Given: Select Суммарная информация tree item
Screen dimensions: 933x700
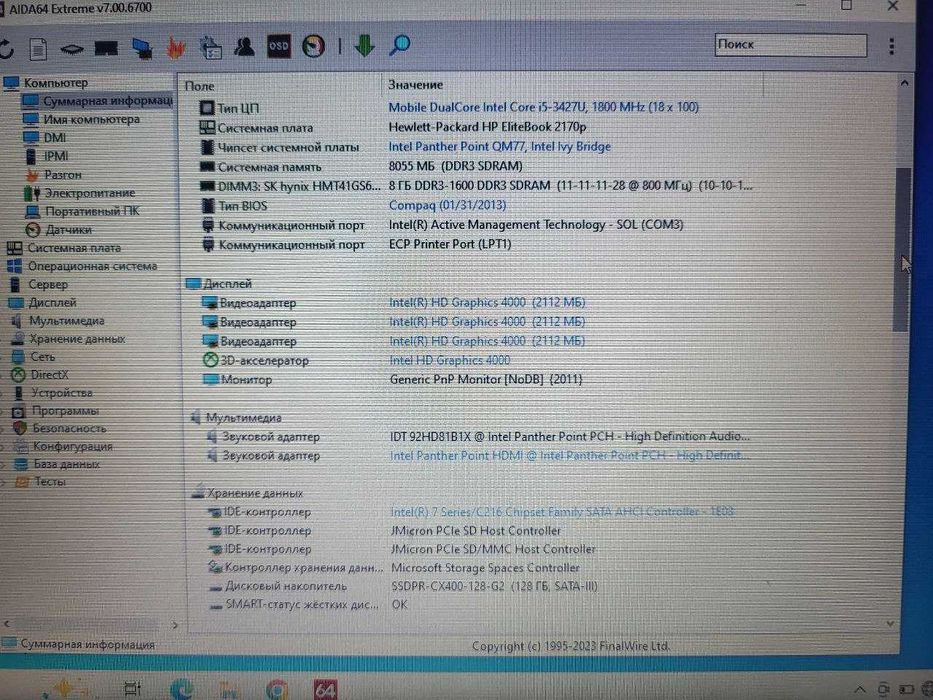Looking at the screenshot, I should tap(108, 101).
